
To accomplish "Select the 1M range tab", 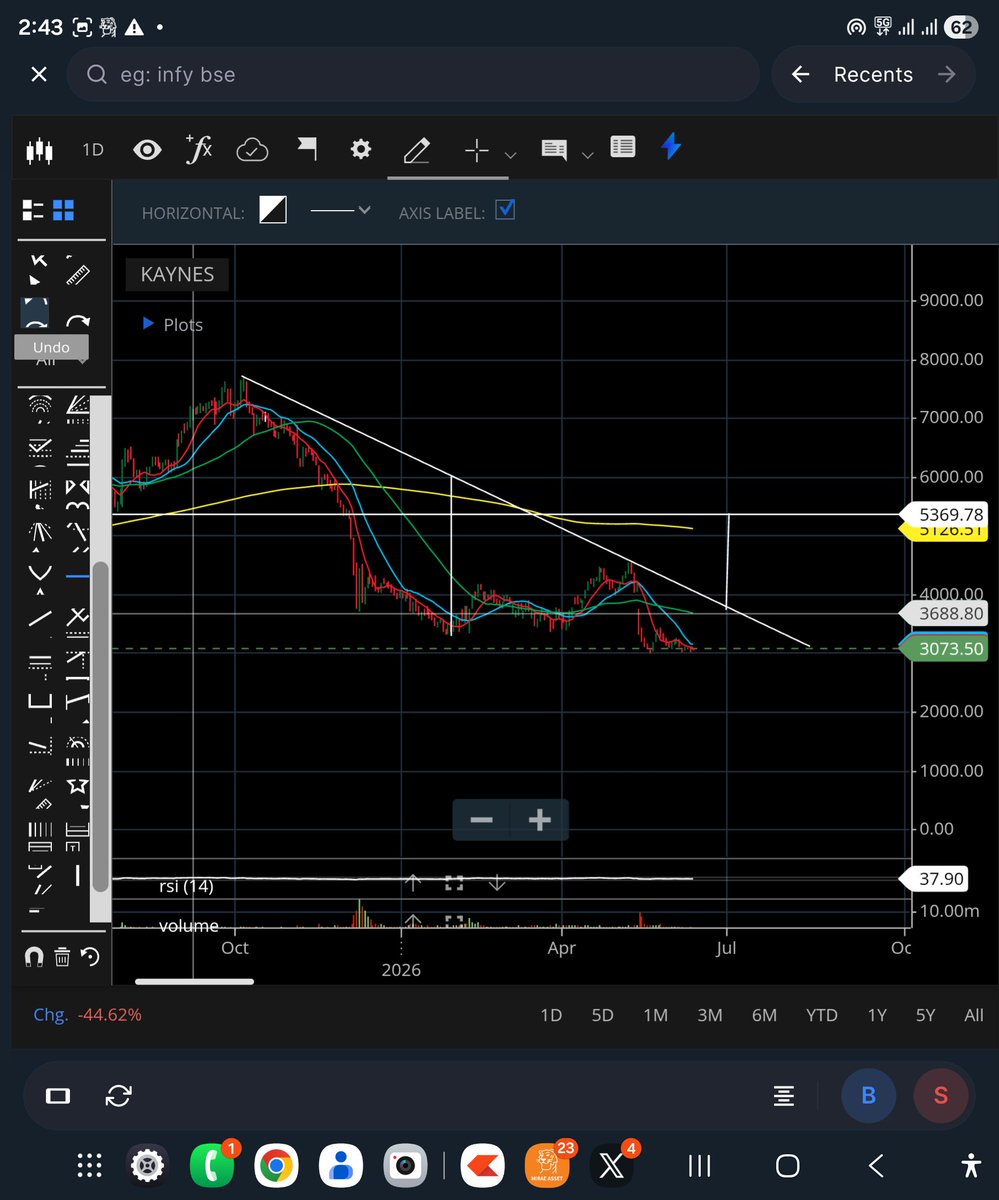I will tap(655, 1015).
